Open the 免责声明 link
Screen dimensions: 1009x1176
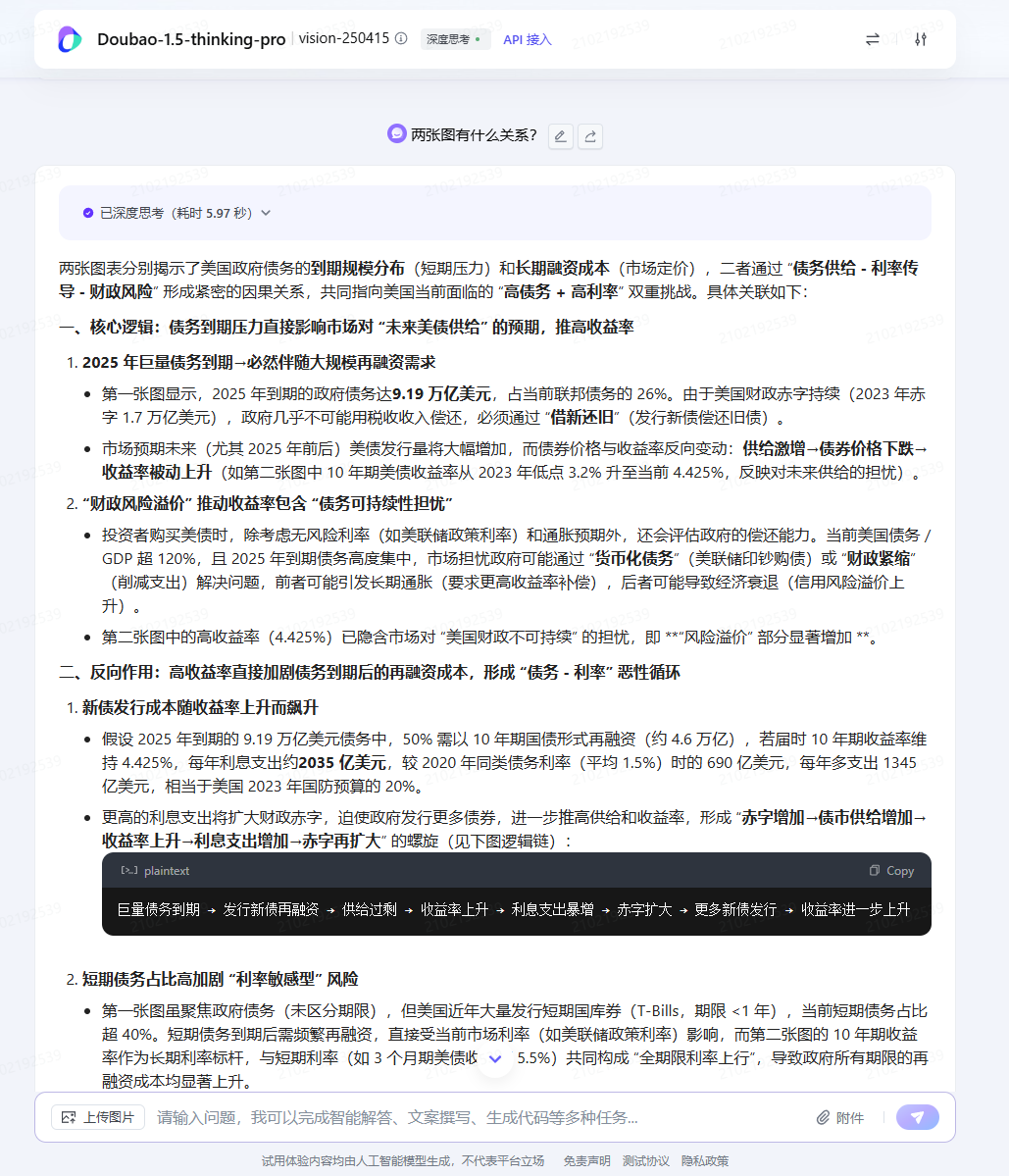(587, 1161)
